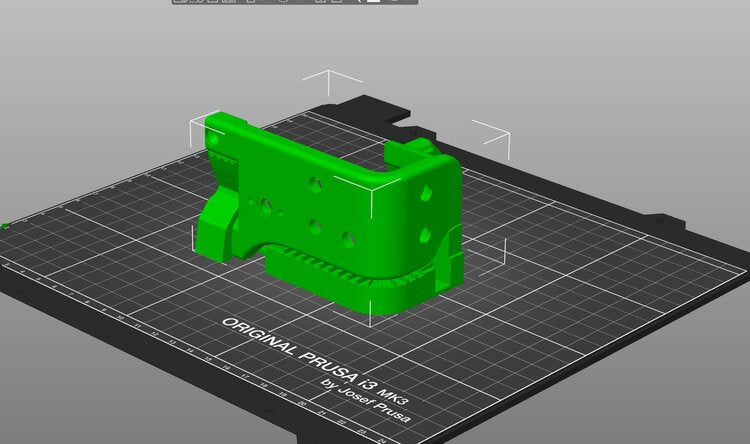This screenshot has width=750, height=444.
Task: Click the bottom front corner of the bounding box
Action: click(373, 319)
